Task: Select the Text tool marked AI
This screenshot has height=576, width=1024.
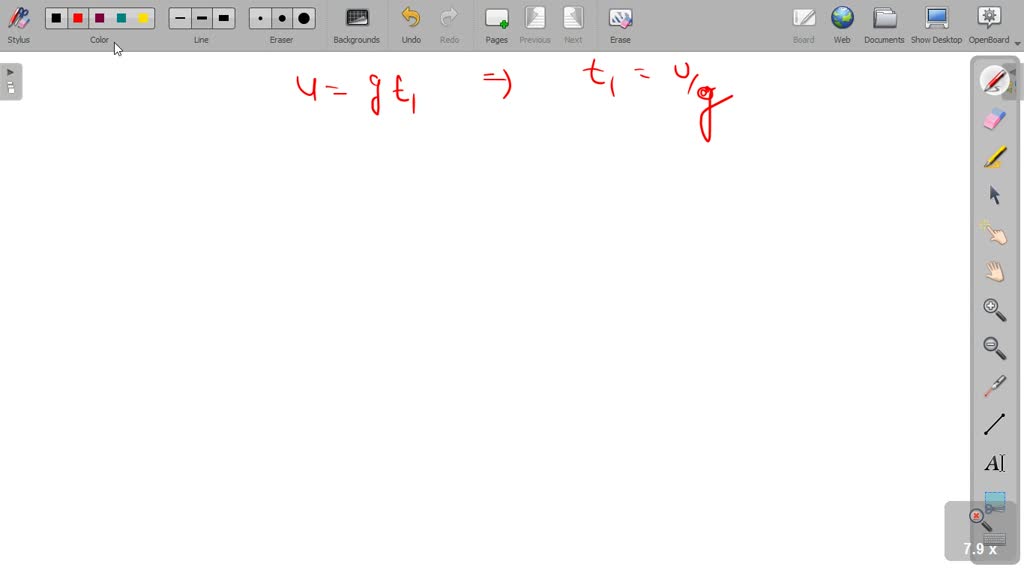Action: click(x=994, y=463)
